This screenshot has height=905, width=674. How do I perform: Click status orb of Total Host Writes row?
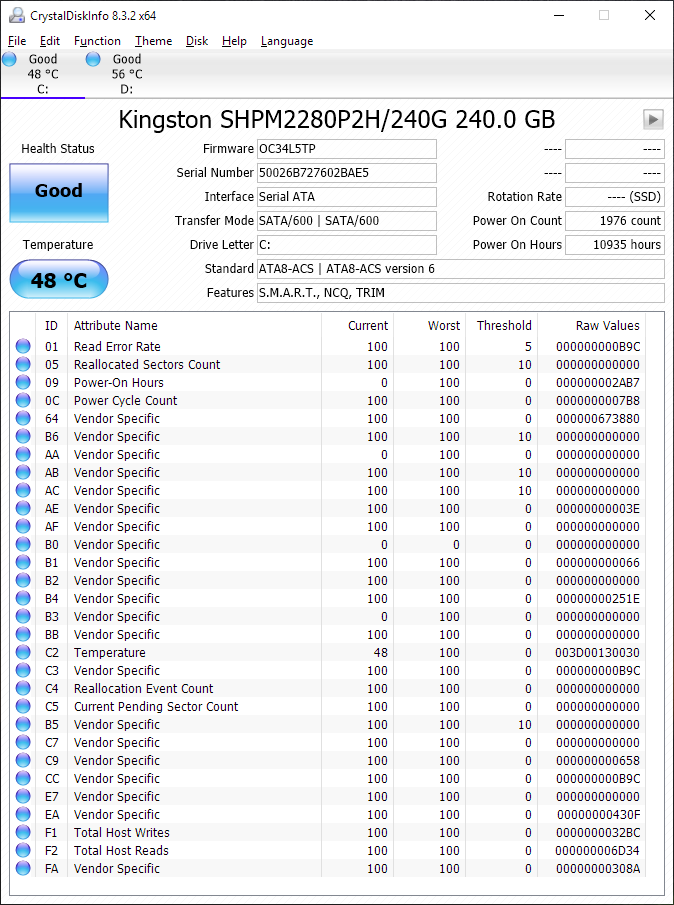pos(23,832)
